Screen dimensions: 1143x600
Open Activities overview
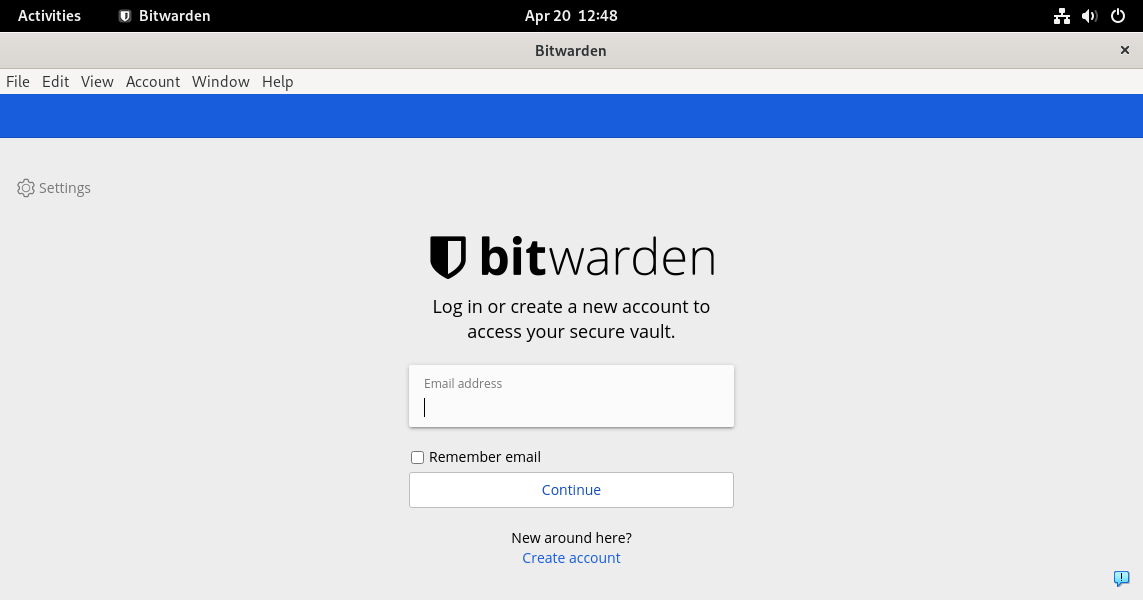click(x=49, y=16)
